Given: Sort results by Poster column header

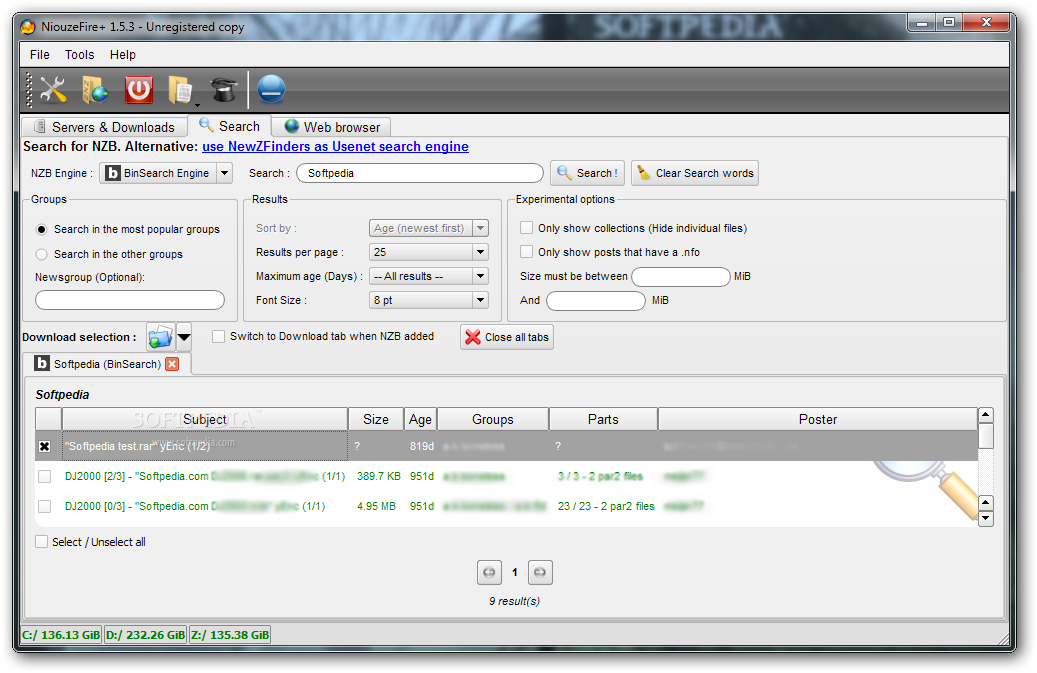Looking at the screenshot, I should [817, 419].
